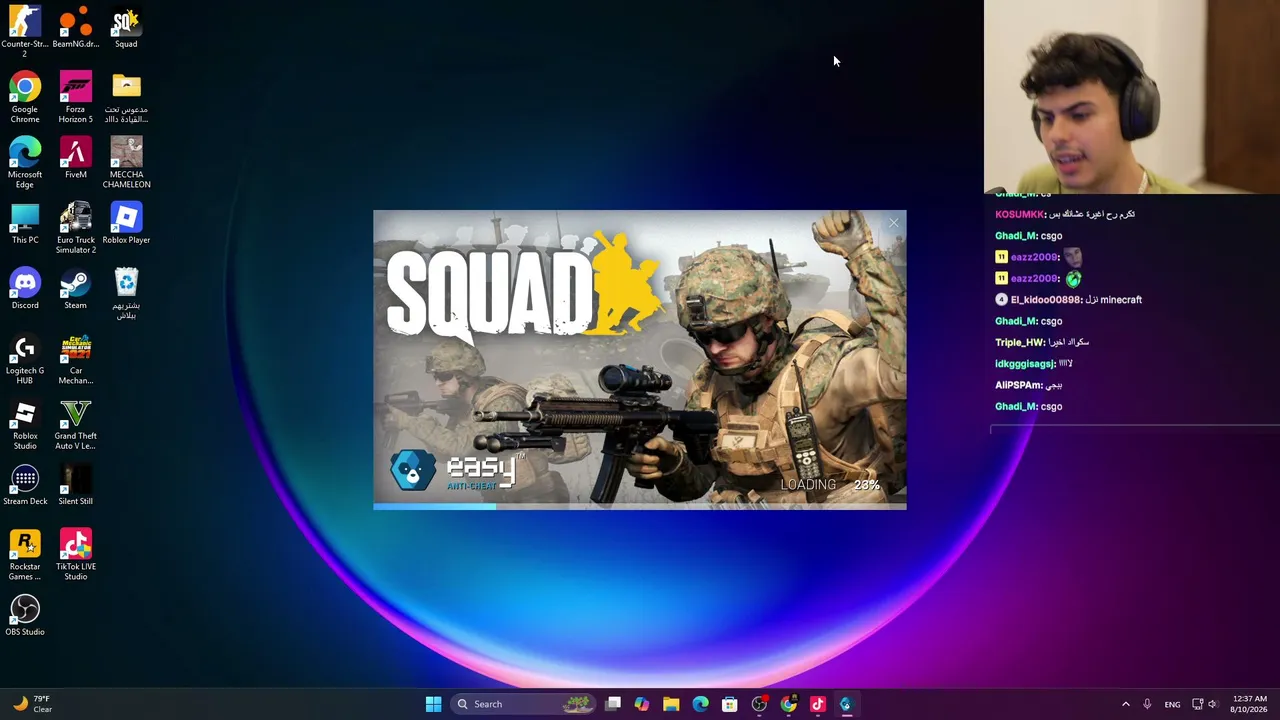Open File Explorer from the taskbar
The height and width of the screenshot is (720, 1280).
(x=671, y=704)
